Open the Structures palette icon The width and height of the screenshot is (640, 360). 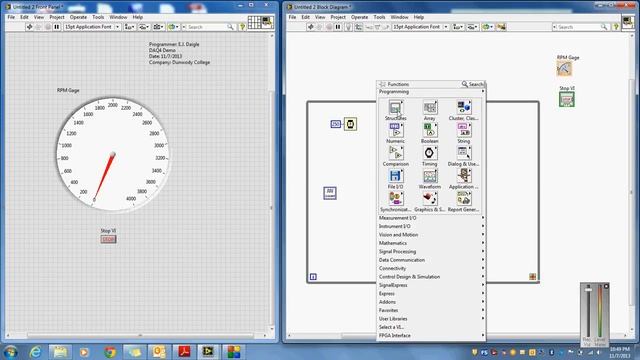(395, 108)
